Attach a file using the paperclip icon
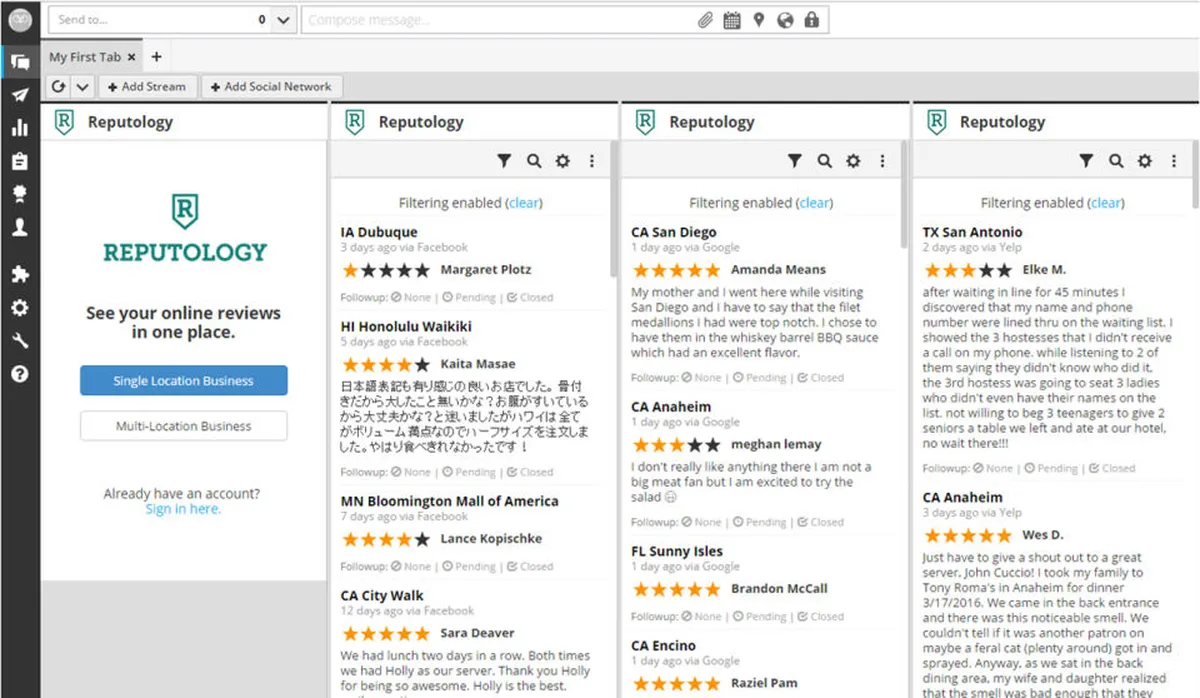 703,20
